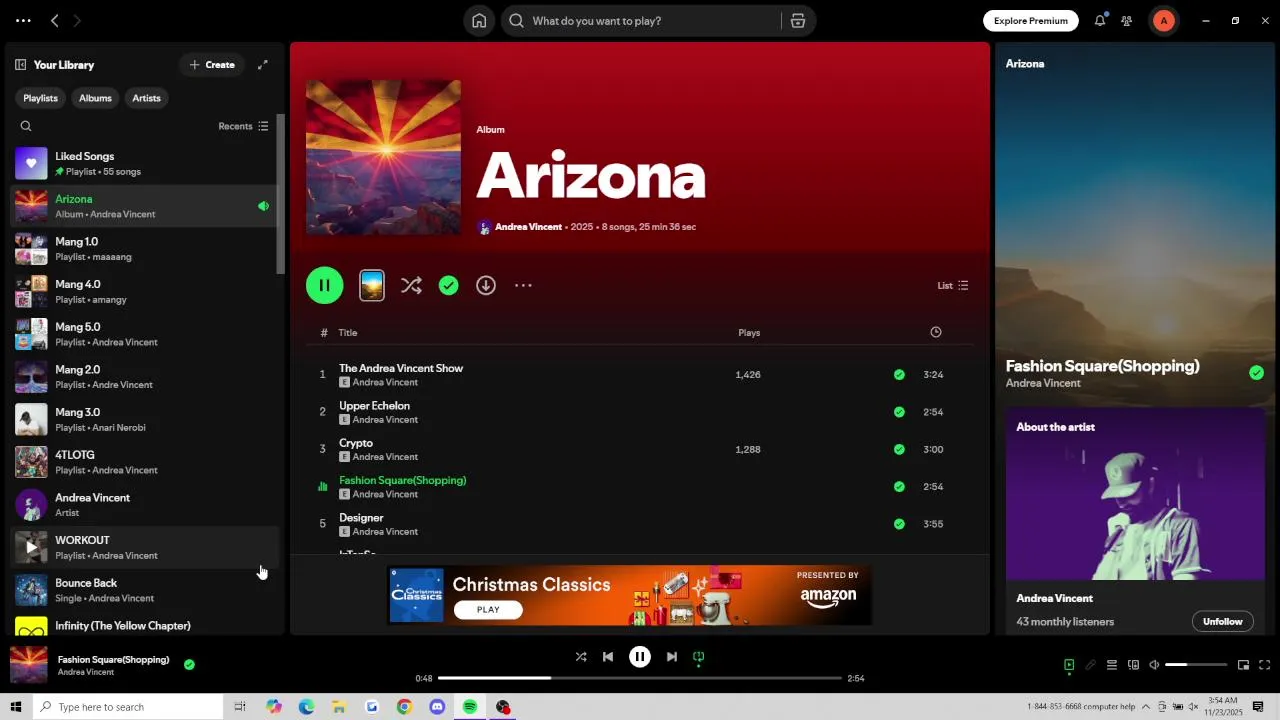Open the album preview thumbnail next to play
This screenshot has width=1280, height=720.
[x=372, y=286]
